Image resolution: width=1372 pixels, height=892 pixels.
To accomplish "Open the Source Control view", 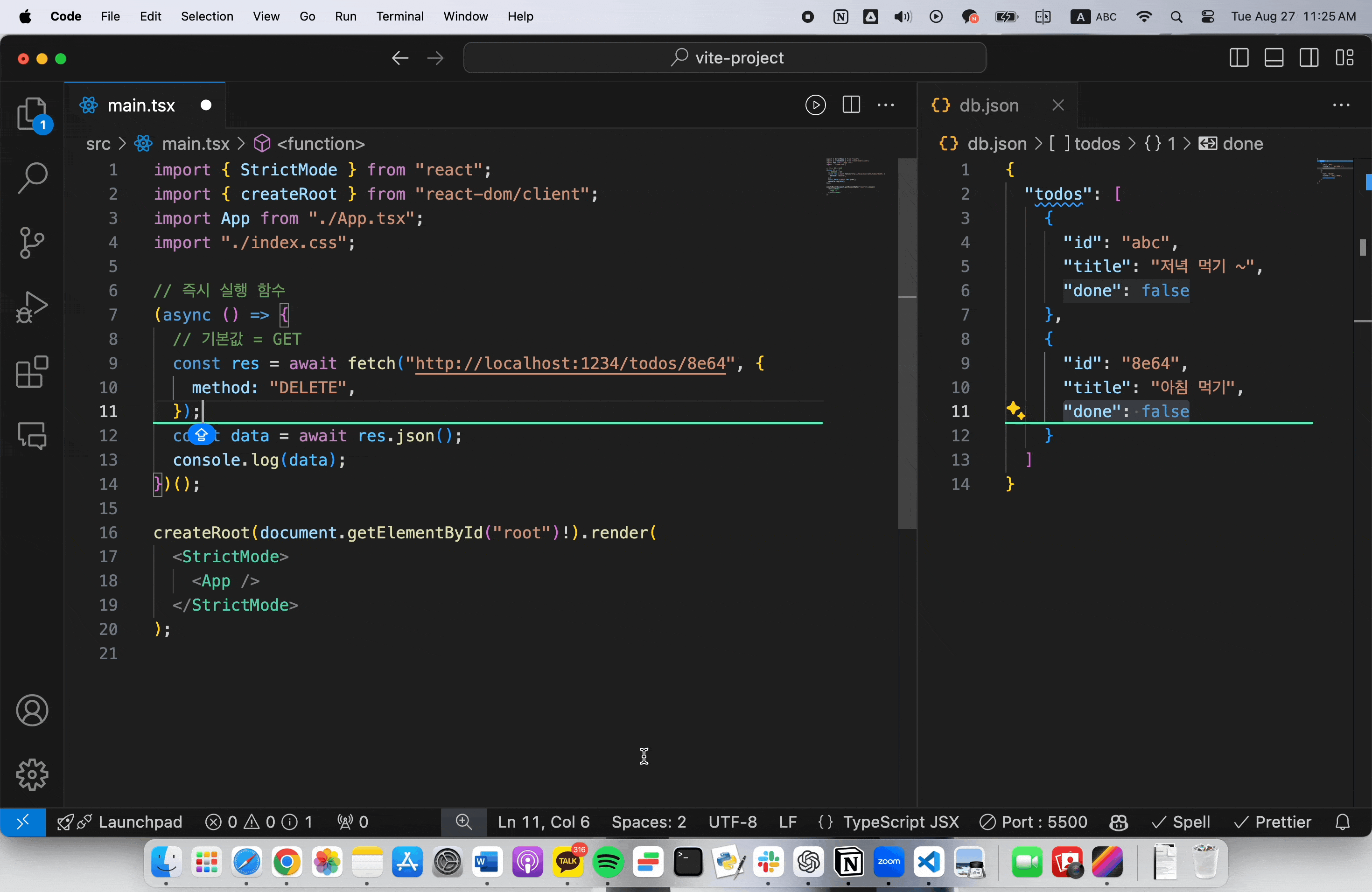I will [x=32, y=243].
